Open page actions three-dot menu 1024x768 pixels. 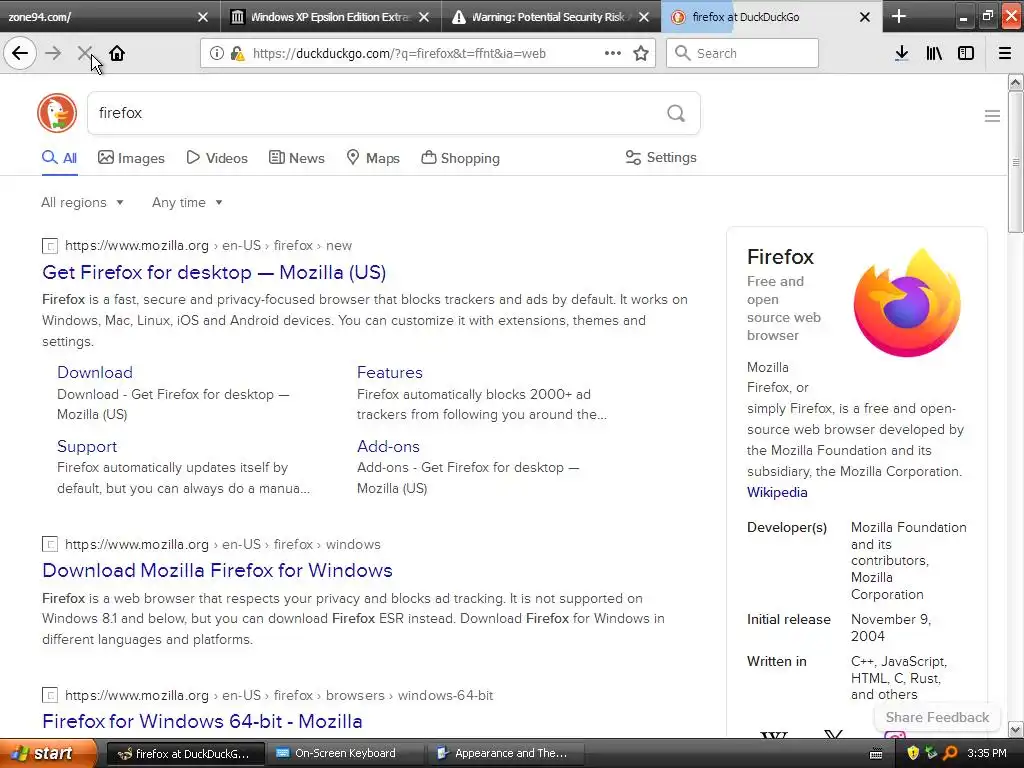click(613, 53)
